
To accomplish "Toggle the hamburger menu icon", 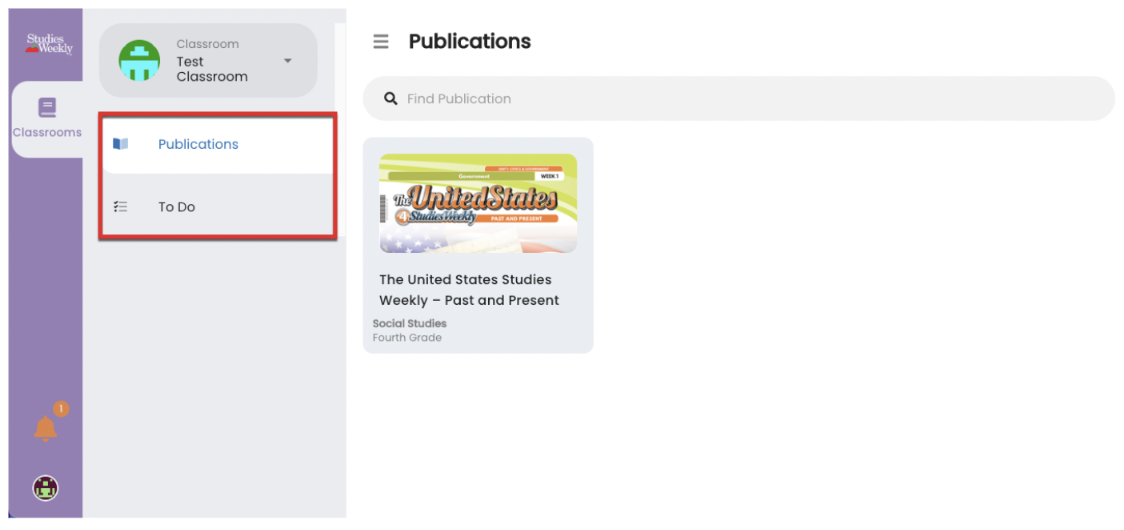I will (x=381, y=42).
